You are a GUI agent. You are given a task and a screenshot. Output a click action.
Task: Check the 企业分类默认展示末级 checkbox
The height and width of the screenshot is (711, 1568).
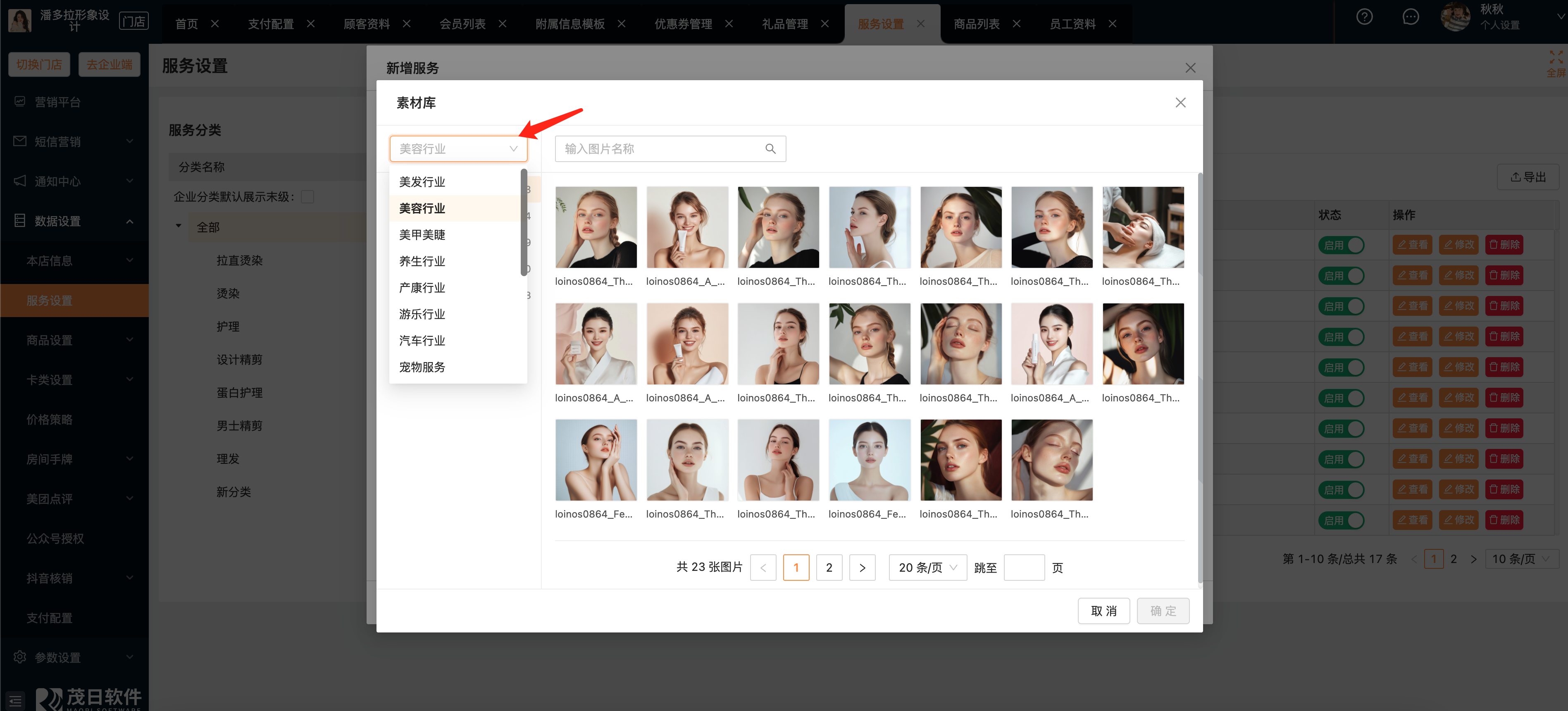coord(308,197)
